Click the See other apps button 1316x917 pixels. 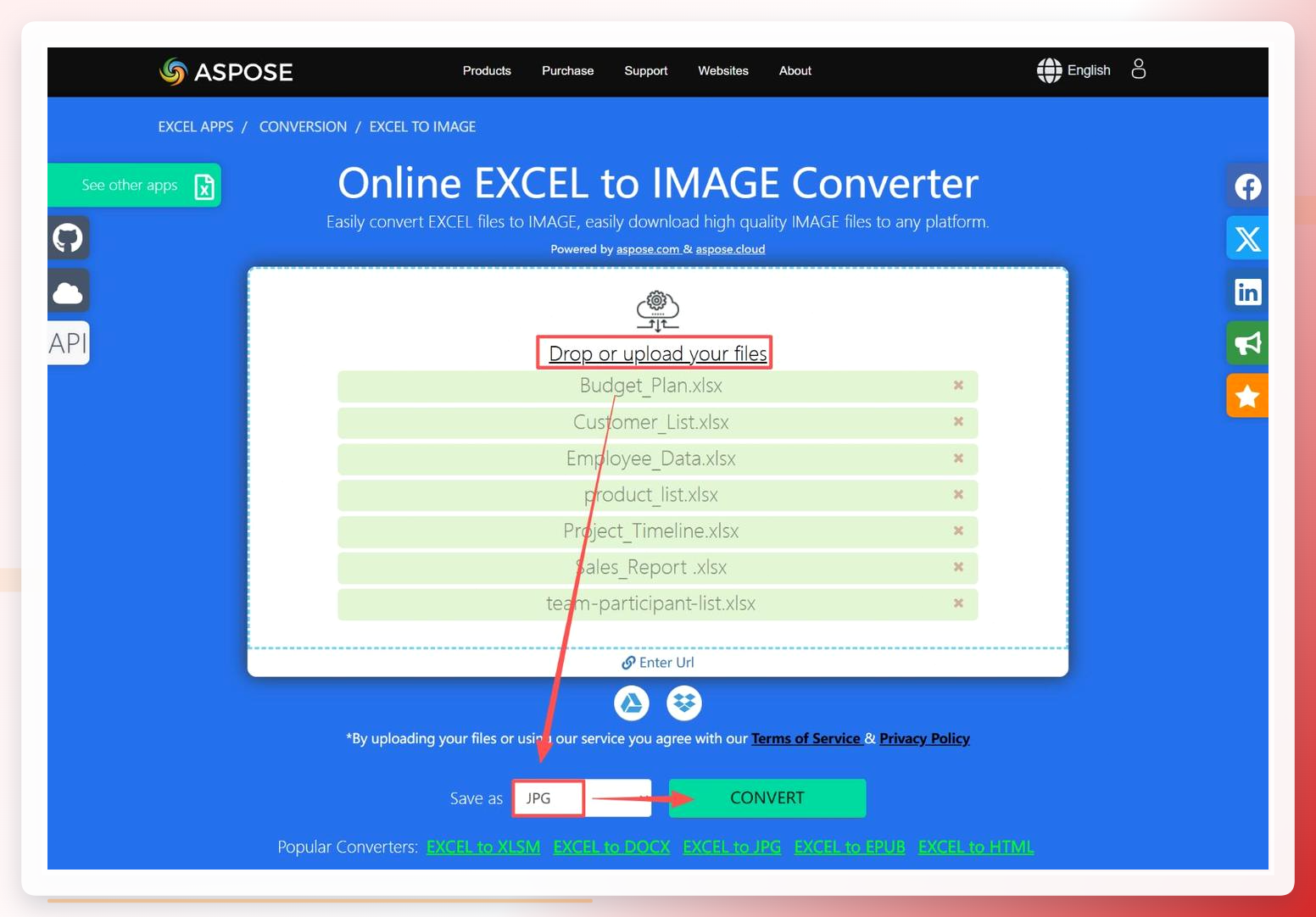click(135, 186)
